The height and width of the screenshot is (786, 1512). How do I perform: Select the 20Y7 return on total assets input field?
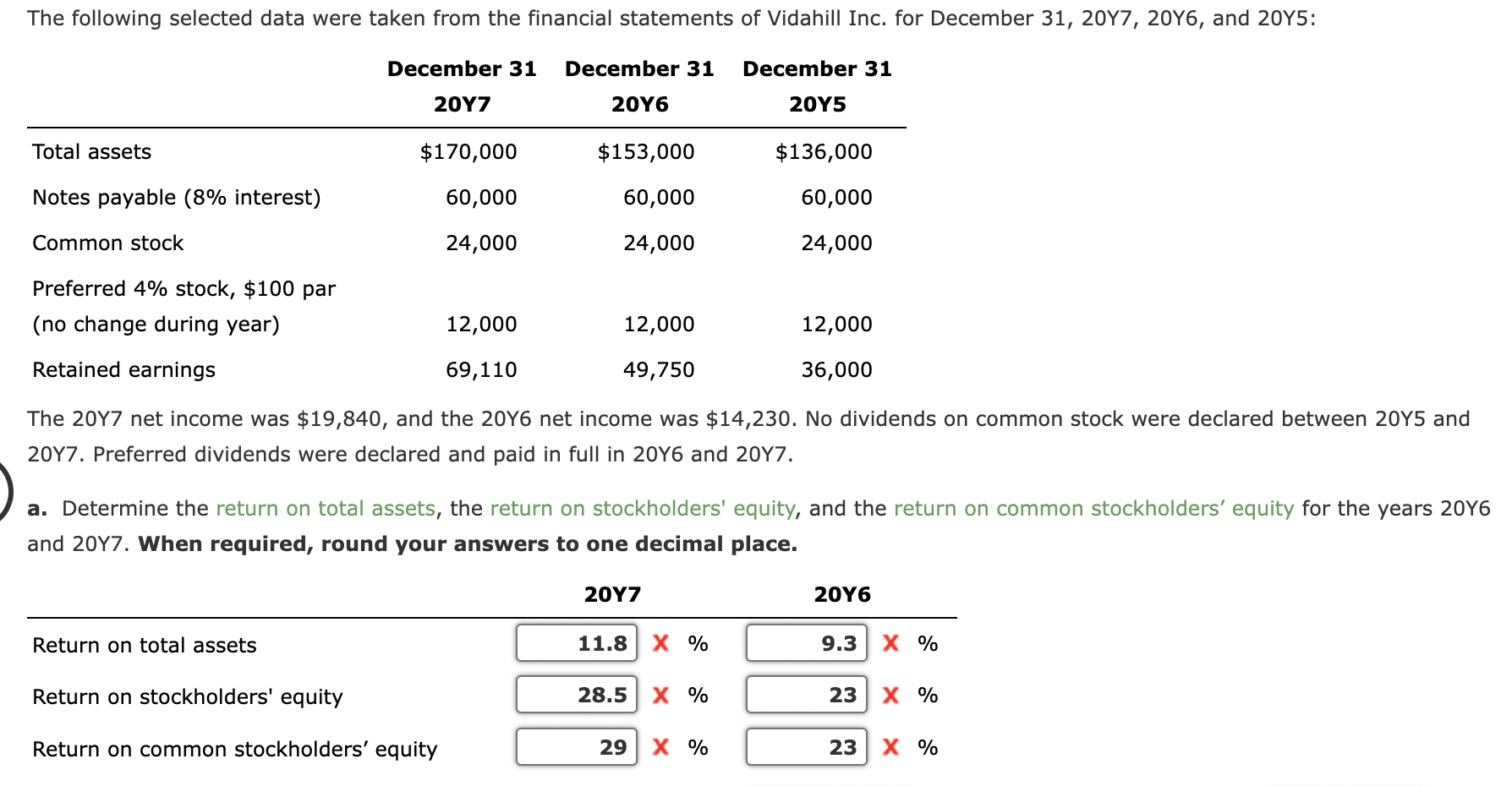click(576, 643)
